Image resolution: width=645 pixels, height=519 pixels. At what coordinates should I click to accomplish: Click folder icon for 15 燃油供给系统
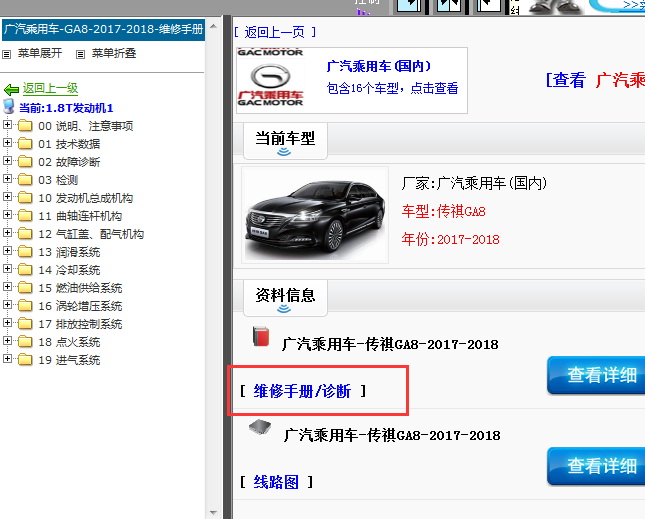click(25, 288)
